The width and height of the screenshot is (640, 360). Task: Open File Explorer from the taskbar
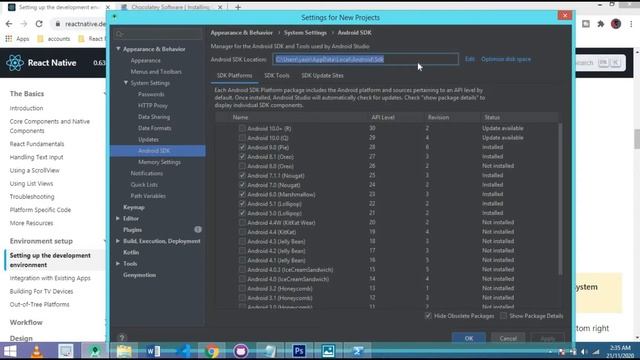point(124,351)
